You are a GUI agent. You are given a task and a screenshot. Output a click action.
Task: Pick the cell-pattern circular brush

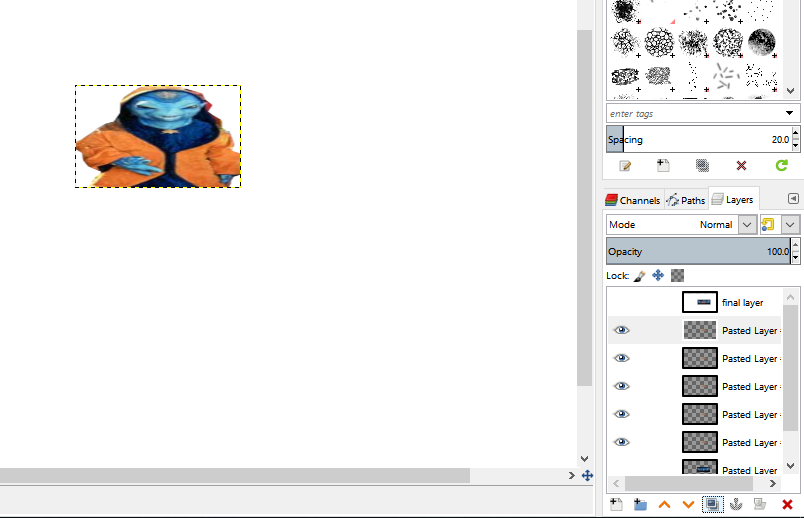pyautogui.click(x=659, y=42)
